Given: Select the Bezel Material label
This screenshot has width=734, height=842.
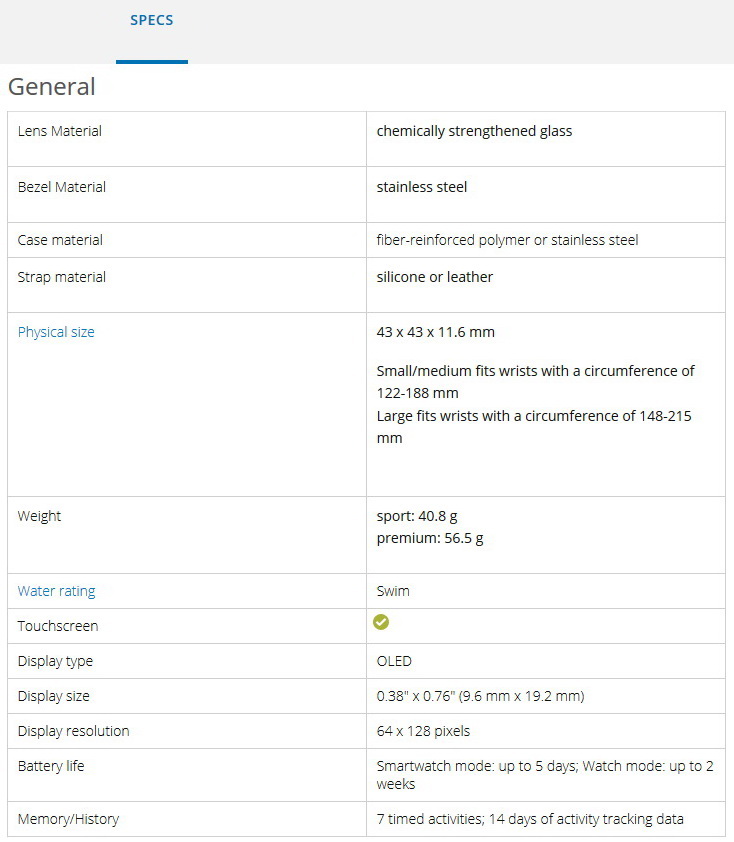Looking at the screenshot, I should pyautogui.click(x=62, y=187).
